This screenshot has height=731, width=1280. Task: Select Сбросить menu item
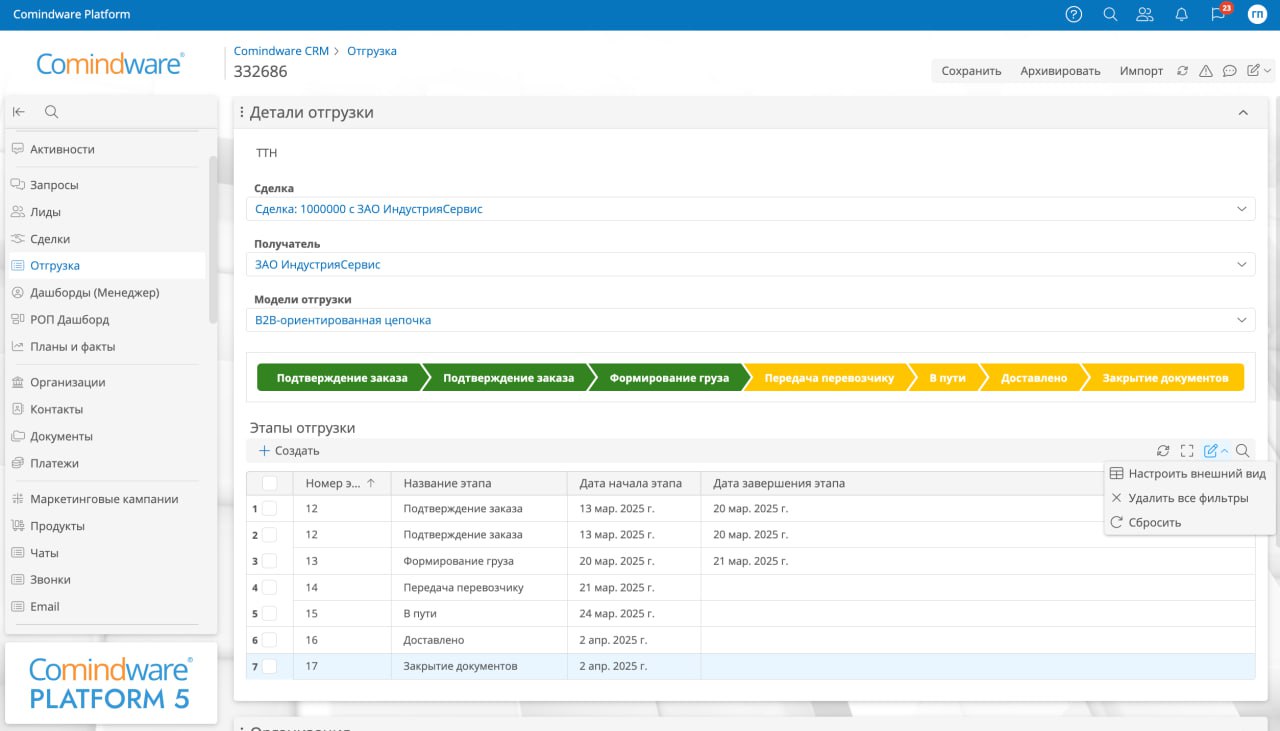pos(1189,522)
